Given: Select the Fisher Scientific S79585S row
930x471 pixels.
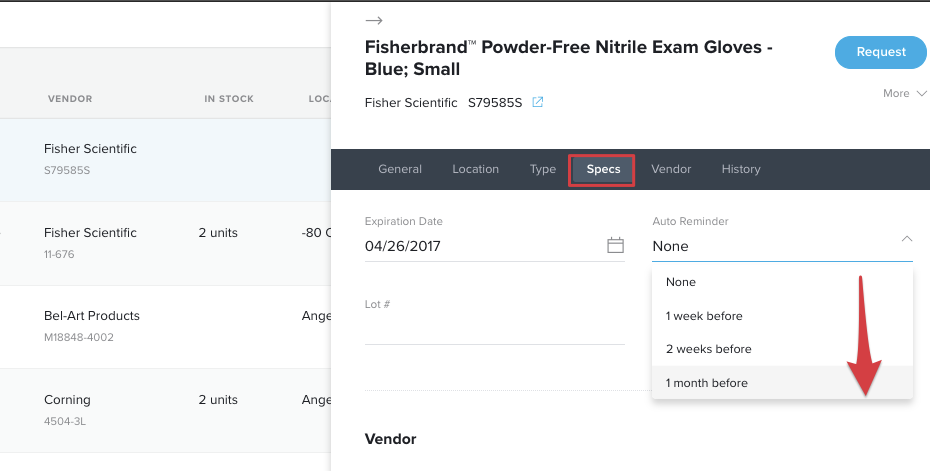Looking at the screenshot, I should coord(165,160).
